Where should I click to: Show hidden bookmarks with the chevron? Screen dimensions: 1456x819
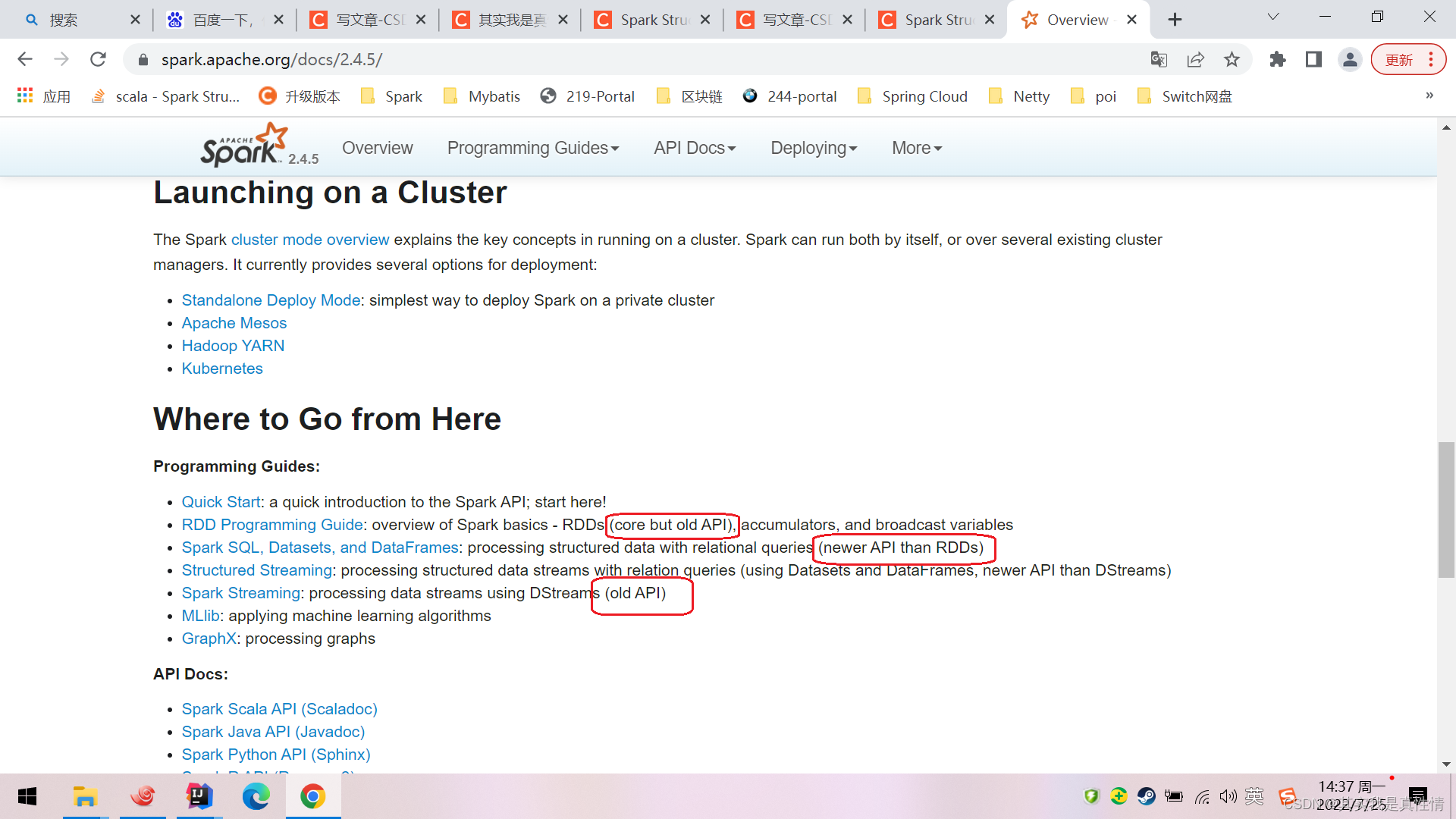1429,96
